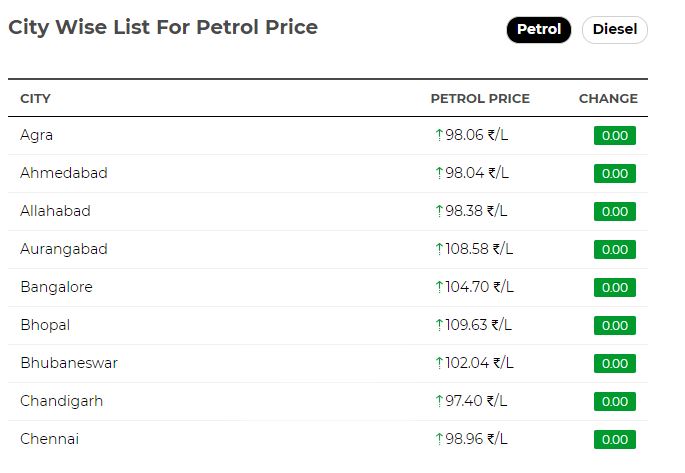Click the up arrow next to Bangalore 104.70
This screenshot has width=685, height=473.
(439, 287)
